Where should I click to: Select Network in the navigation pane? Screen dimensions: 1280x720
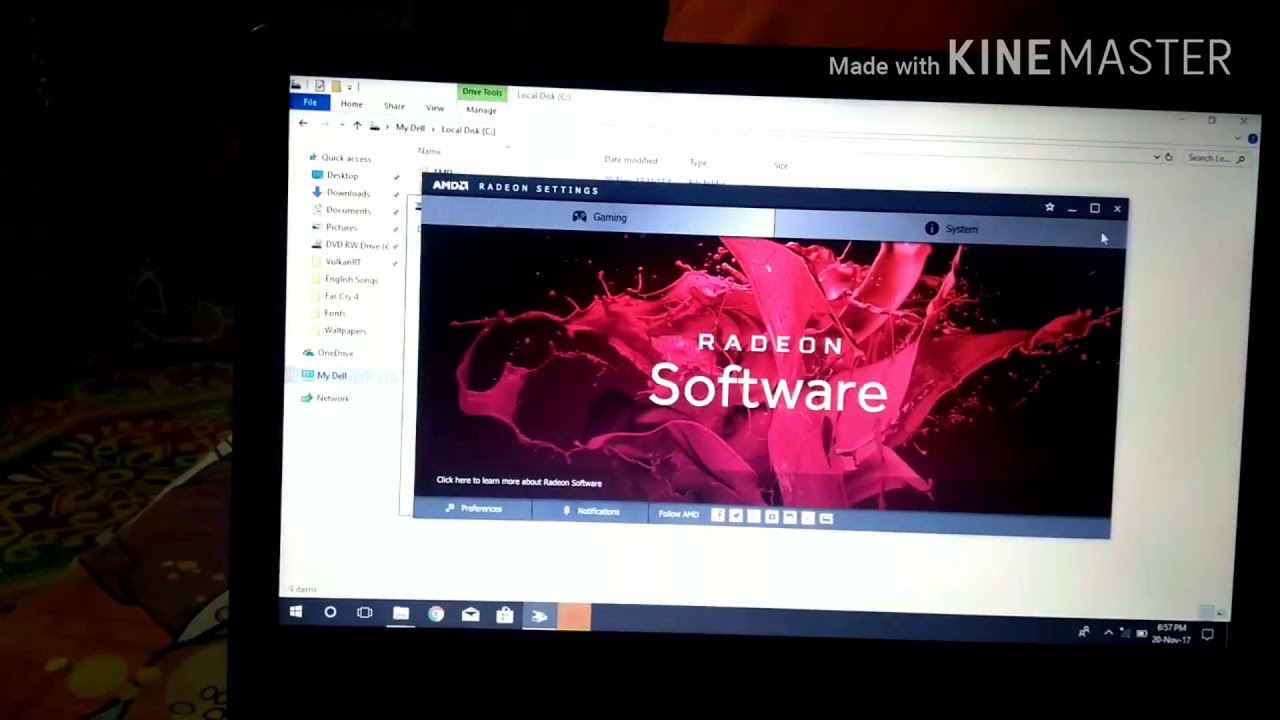[325, 398]
